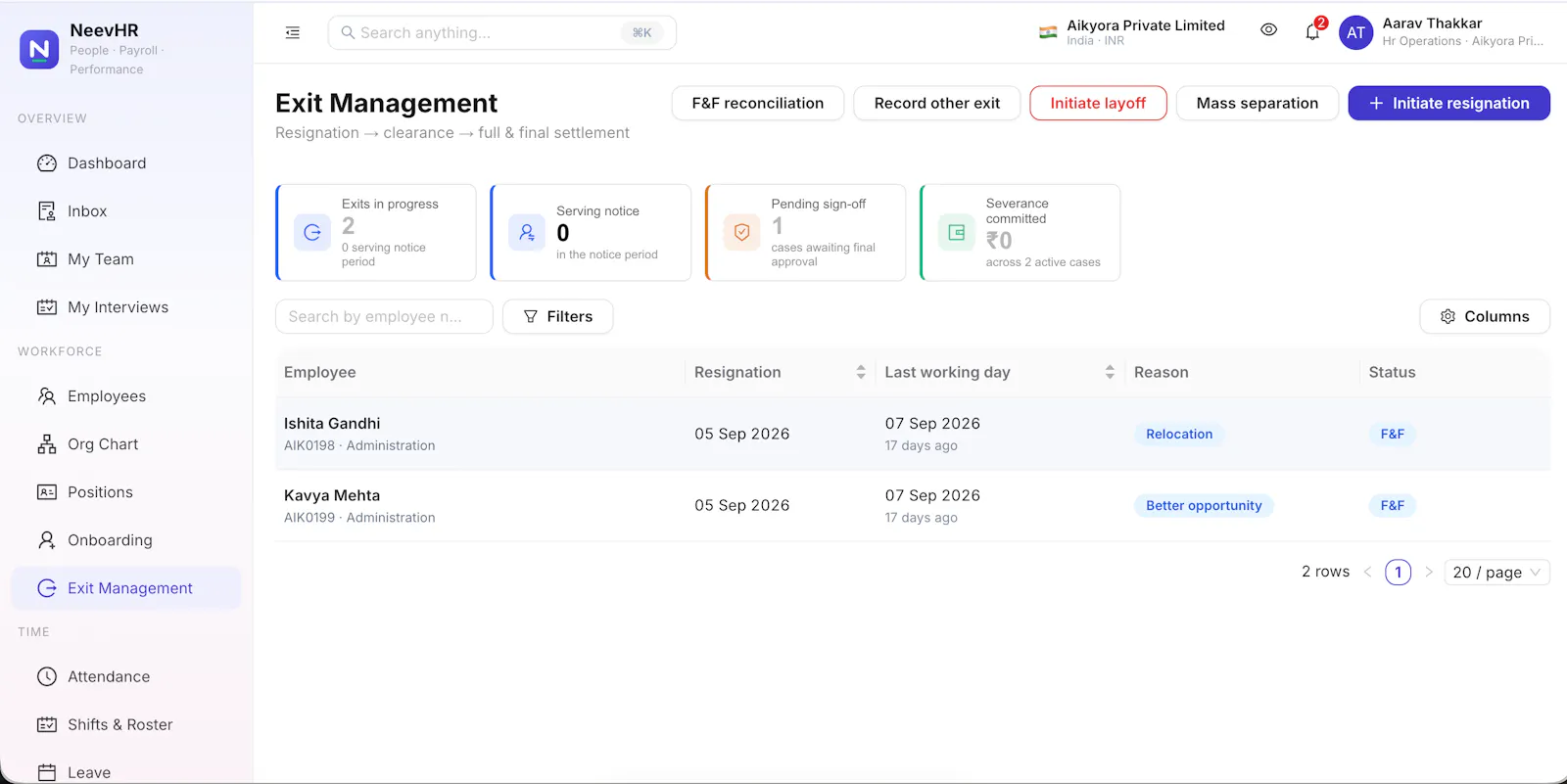The width and height of the screenshot is (1567, 784).
Task: Focus the Search by employee name field
Action: [x=384, y=316]
